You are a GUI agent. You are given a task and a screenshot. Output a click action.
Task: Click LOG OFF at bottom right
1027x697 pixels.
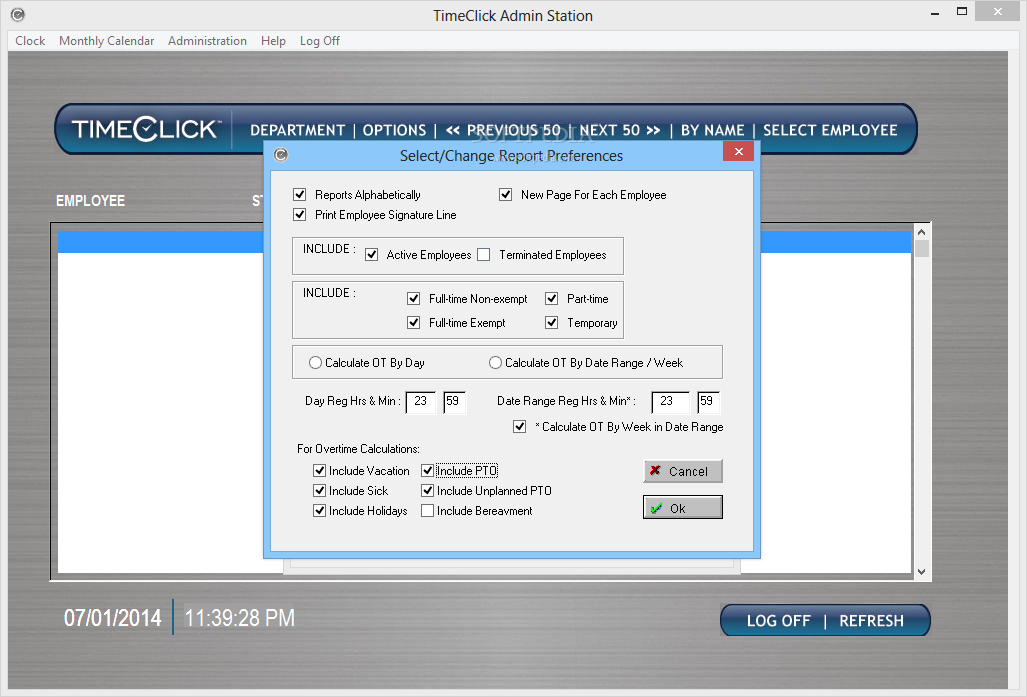click(x=778, y=620)
